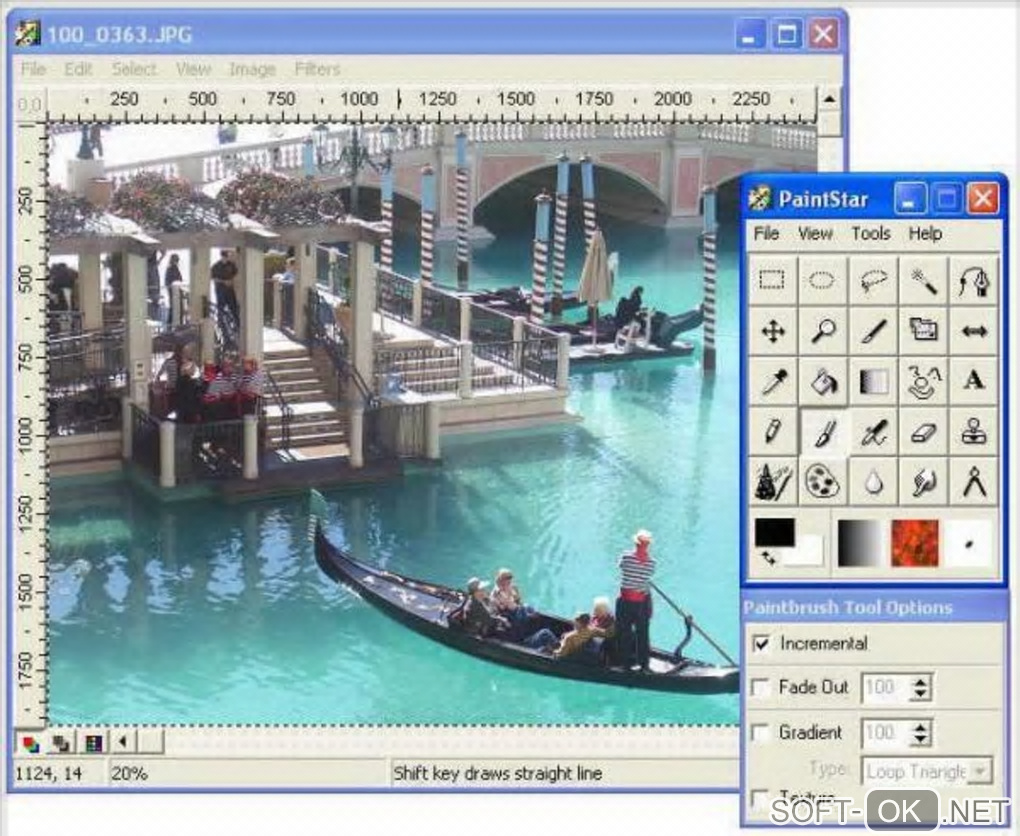
Task: Select the Pencil tool
Action: pyautogui.click(x=772, y=431)
